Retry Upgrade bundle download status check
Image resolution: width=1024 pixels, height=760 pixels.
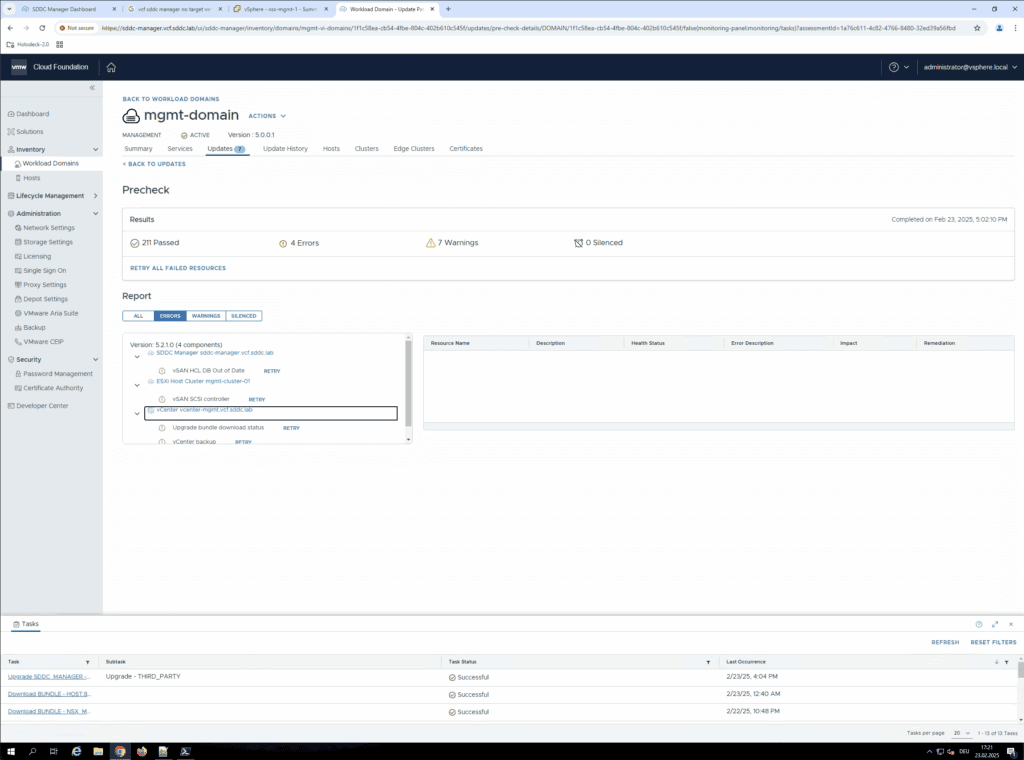[x=291, y=428]
